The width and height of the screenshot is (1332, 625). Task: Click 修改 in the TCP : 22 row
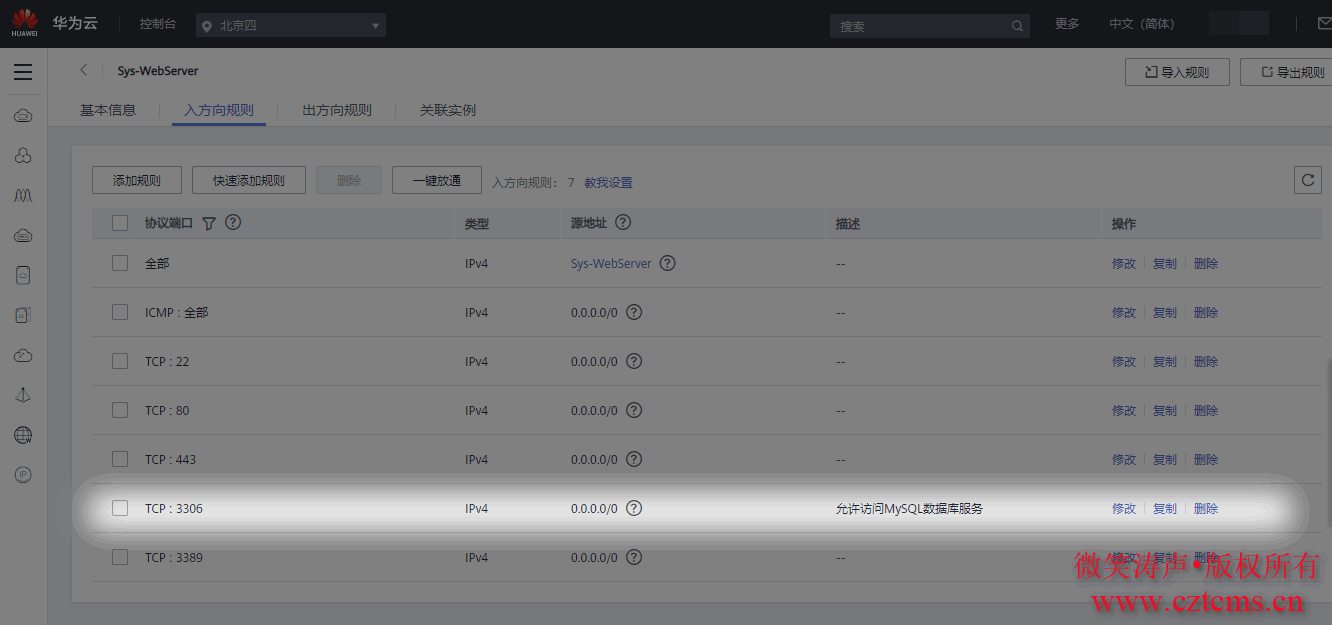click(x=1124, y=361)
